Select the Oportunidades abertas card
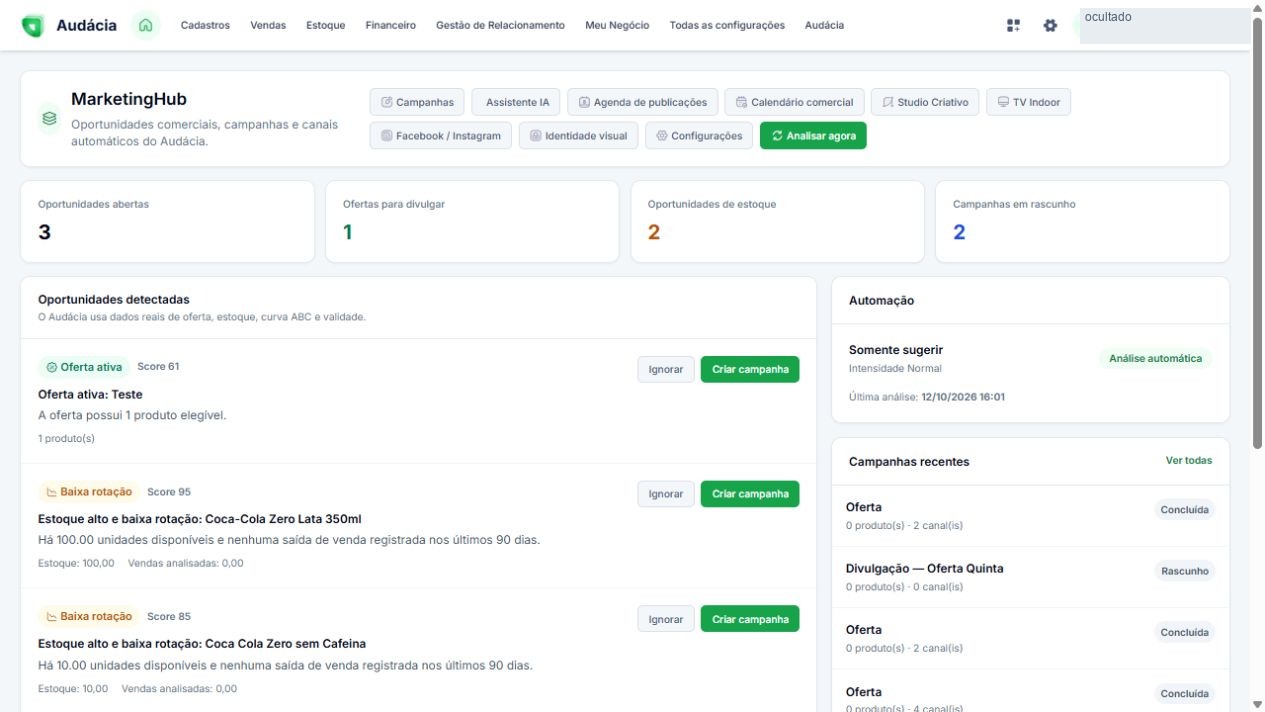The height and width of the screenshot is (712, 1265). tap(167, 222)
